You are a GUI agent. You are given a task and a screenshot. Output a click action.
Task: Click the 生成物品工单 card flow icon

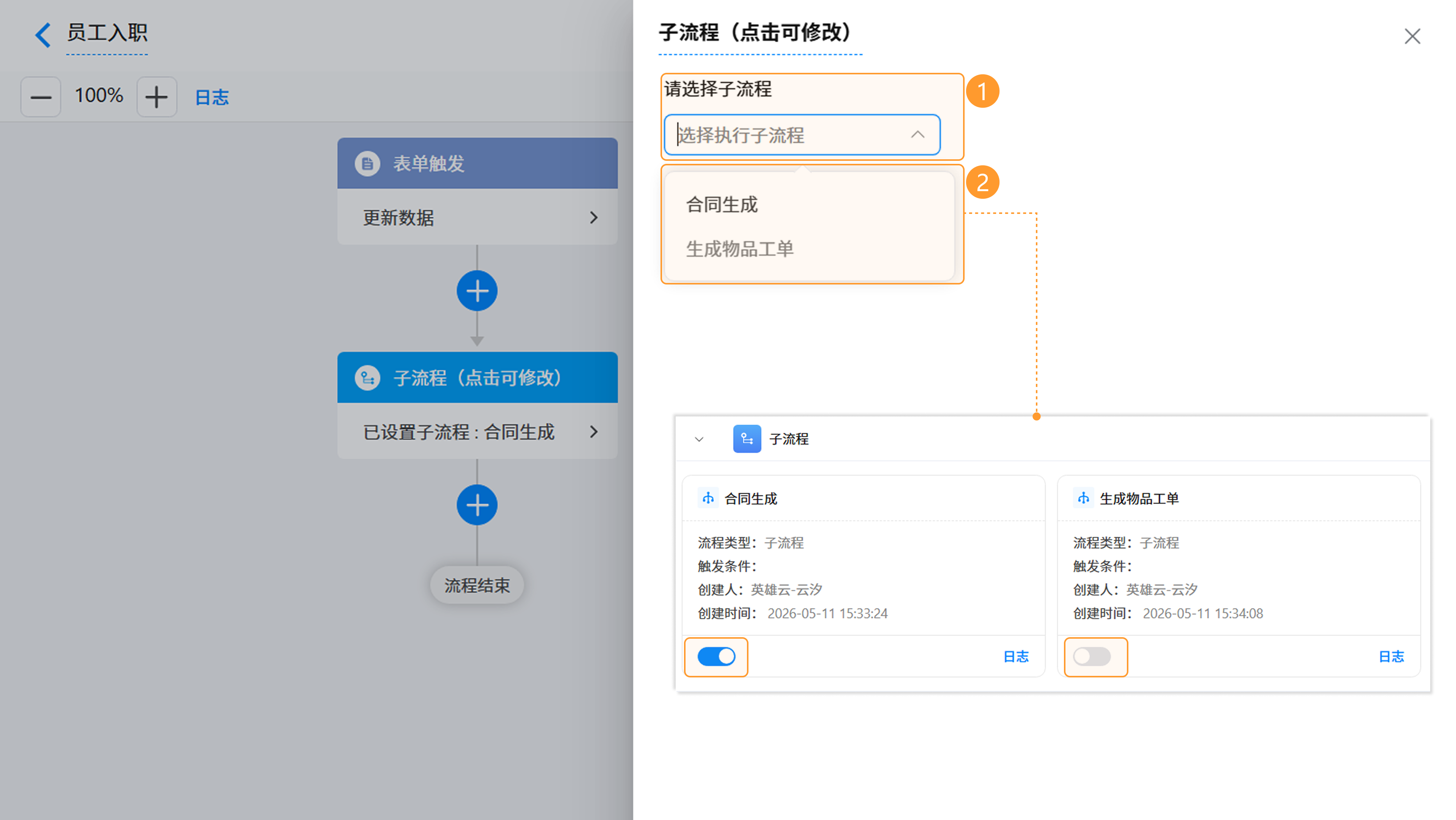(x=1084, y=498)
